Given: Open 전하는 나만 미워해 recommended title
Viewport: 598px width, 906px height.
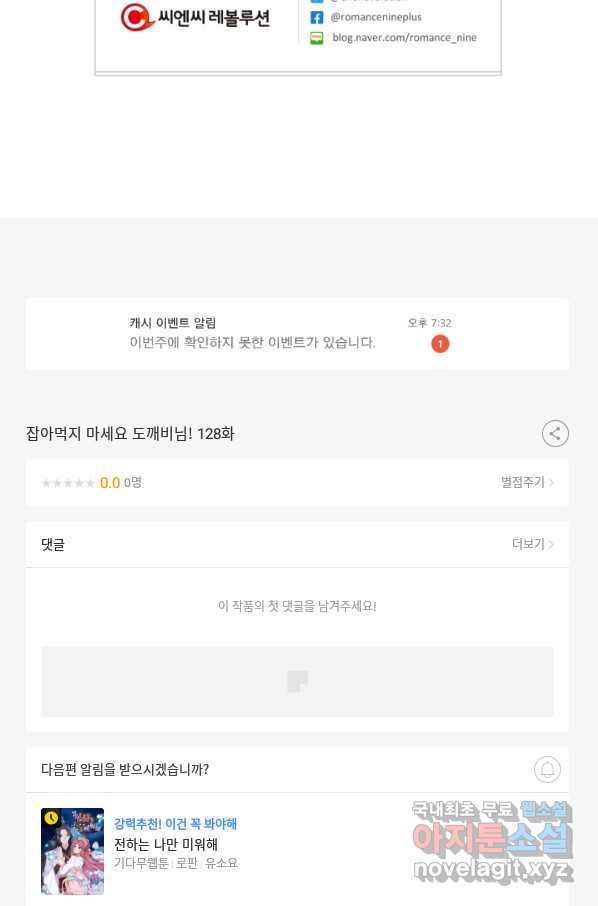Looking at the screenshot, I should click(166, 844).
